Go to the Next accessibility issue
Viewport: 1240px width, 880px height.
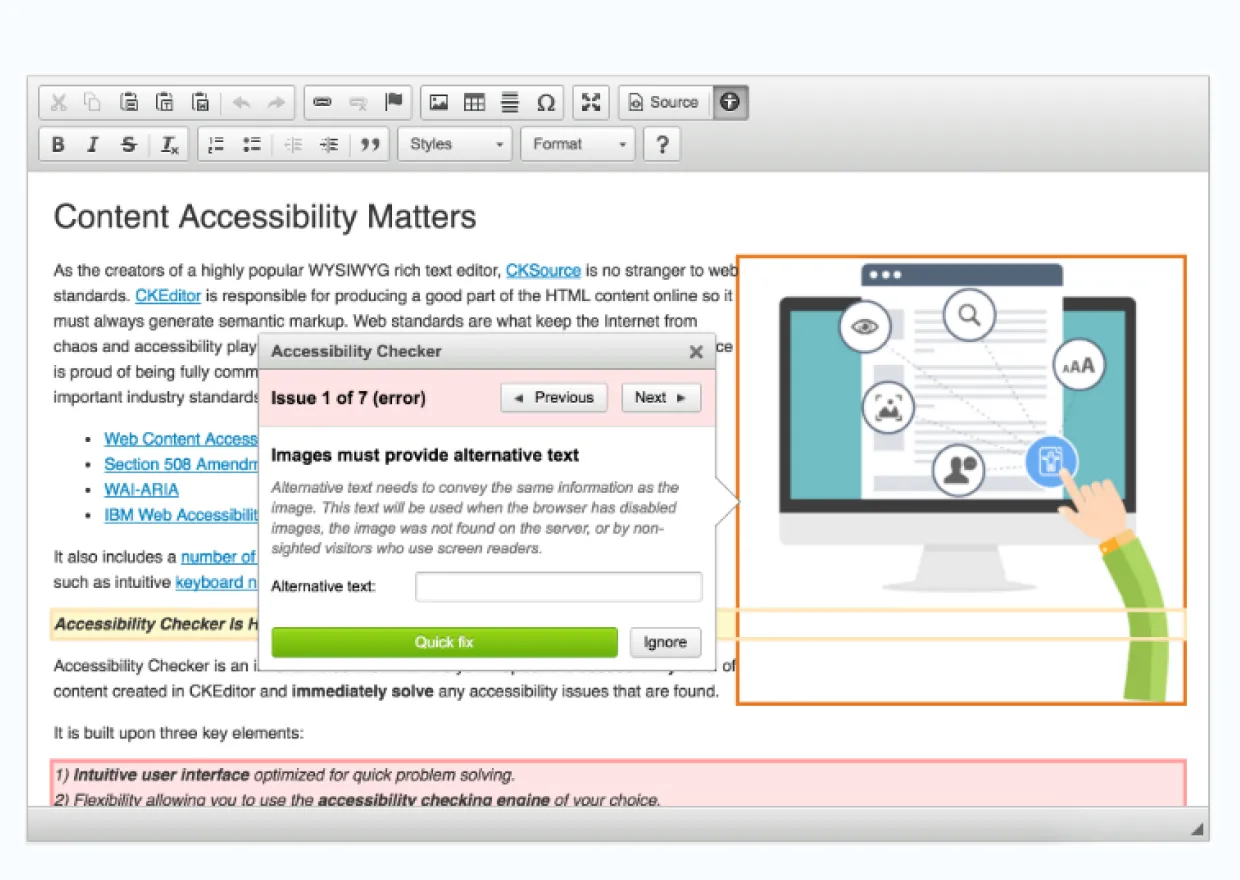tap(661, 398)
